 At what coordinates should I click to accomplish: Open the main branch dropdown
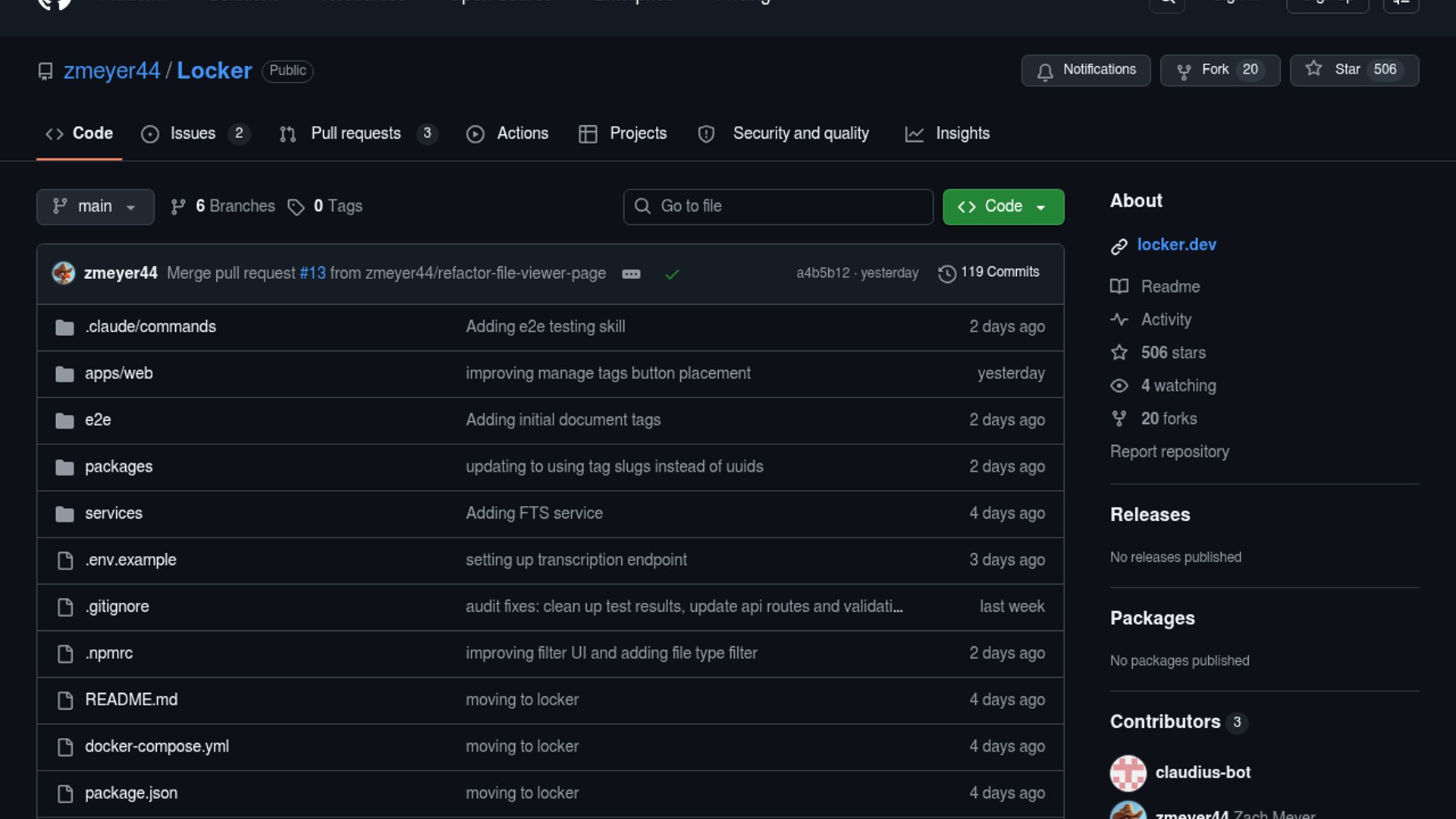(95, 207)
